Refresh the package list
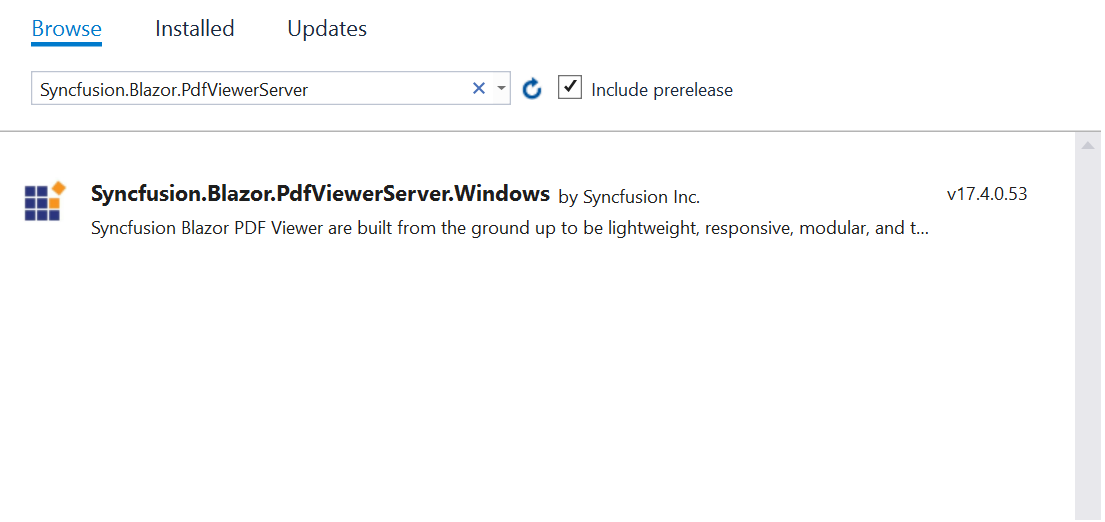 pyautogui.click(x=532, y=89)
